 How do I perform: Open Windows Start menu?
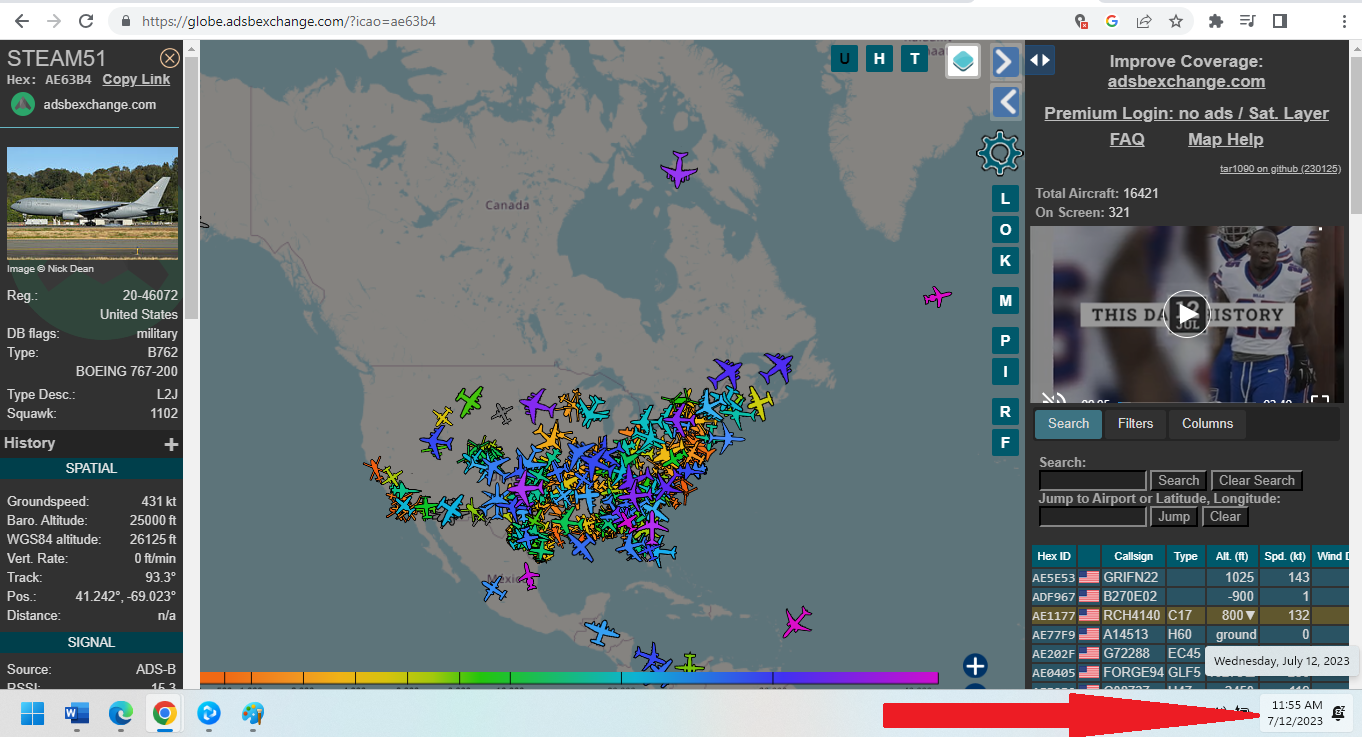32,714
